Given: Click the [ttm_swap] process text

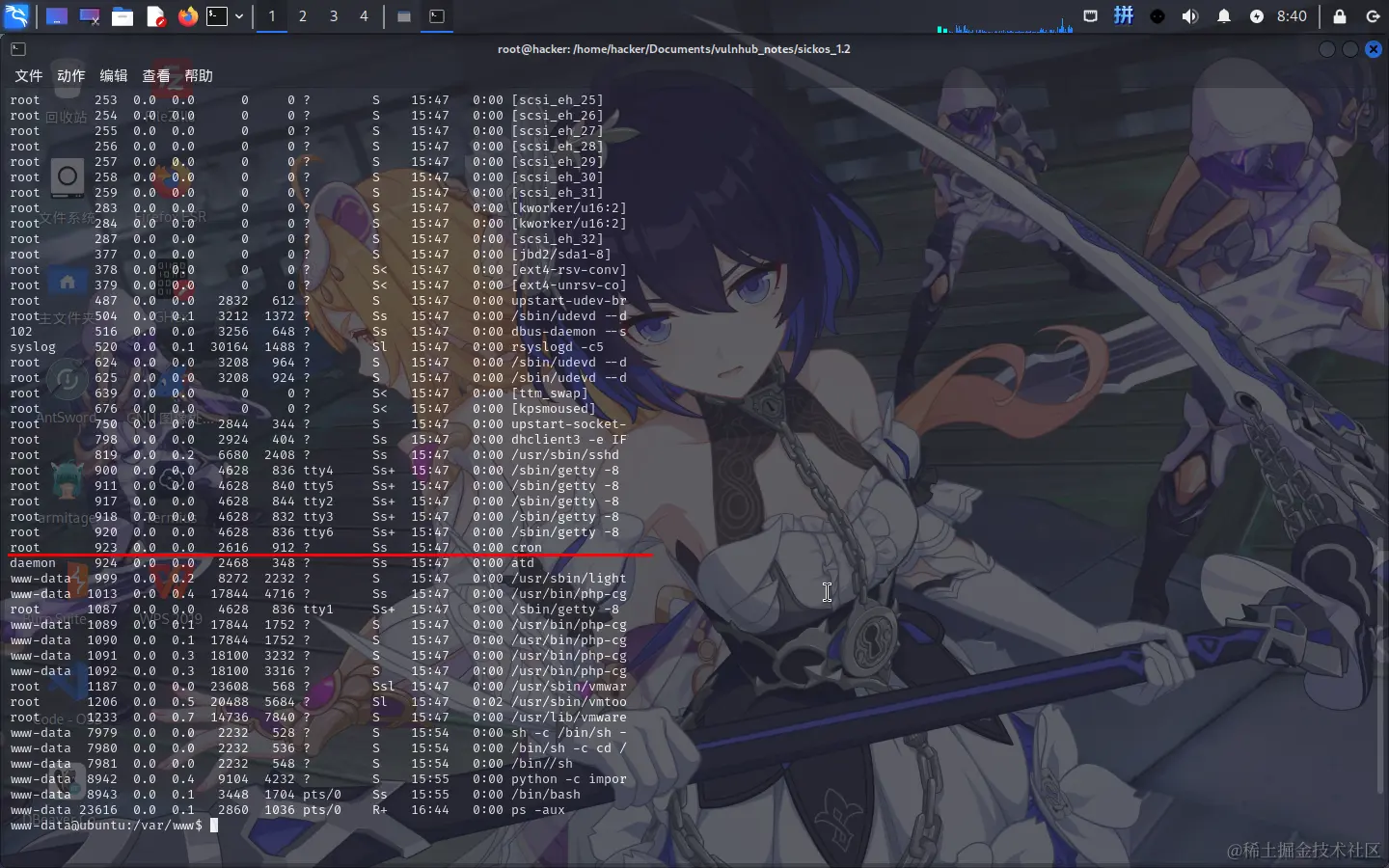Looking at the screenshot, I should [x=550, y=393].
